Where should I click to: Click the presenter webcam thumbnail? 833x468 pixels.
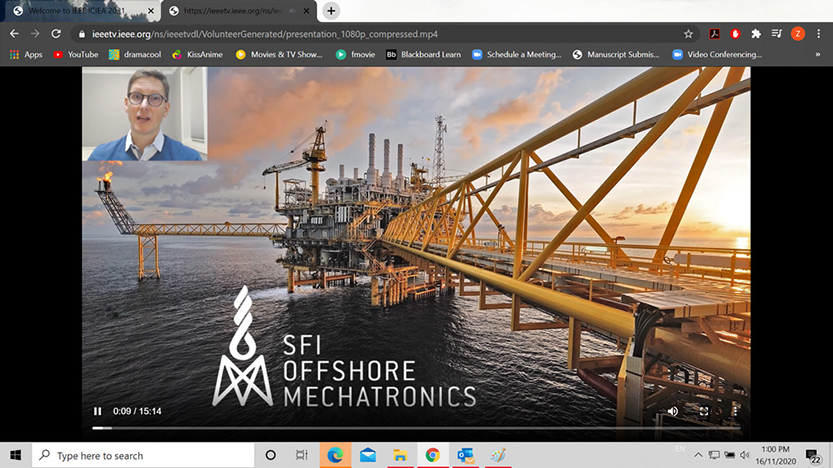point(144,114)
